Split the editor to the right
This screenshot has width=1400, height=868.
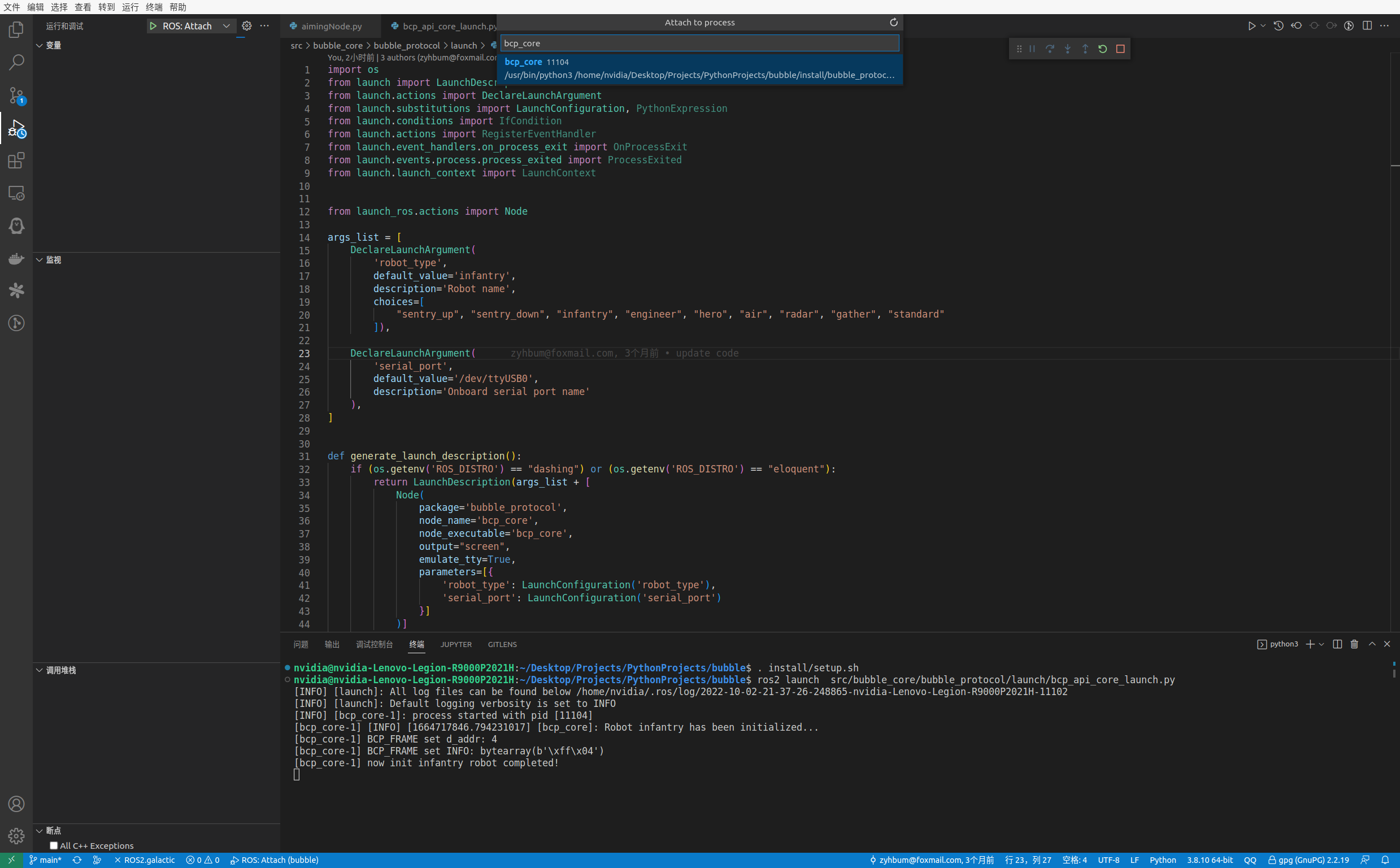(1367, 26)
